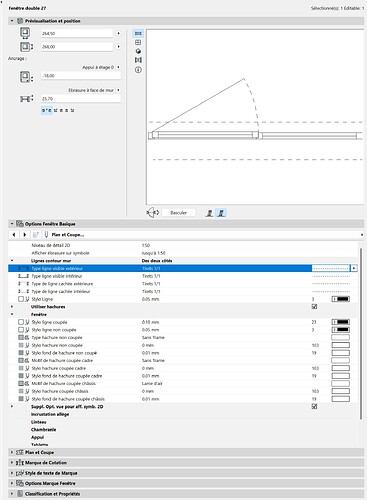Open the line type dropdown on the selected row

point(354,268)
